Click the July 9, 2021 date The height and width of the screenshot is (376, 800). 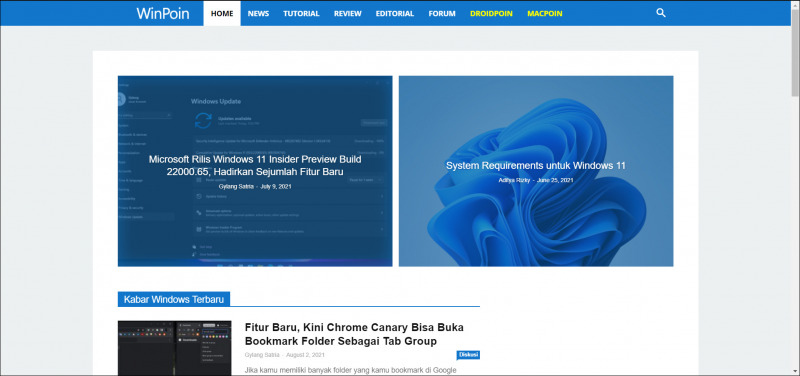[276, 187]
